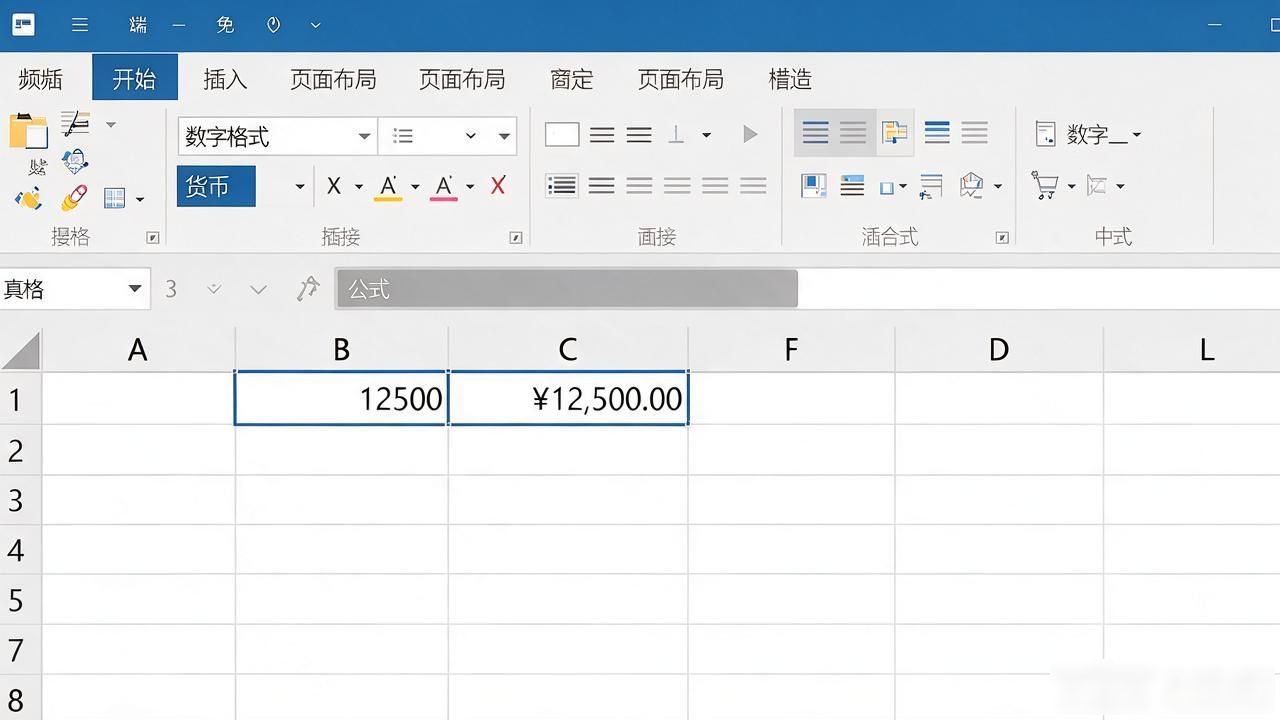Switch to the 频瓶 tab
Screen dimensions: 1280x720
(x=41, y=79)
